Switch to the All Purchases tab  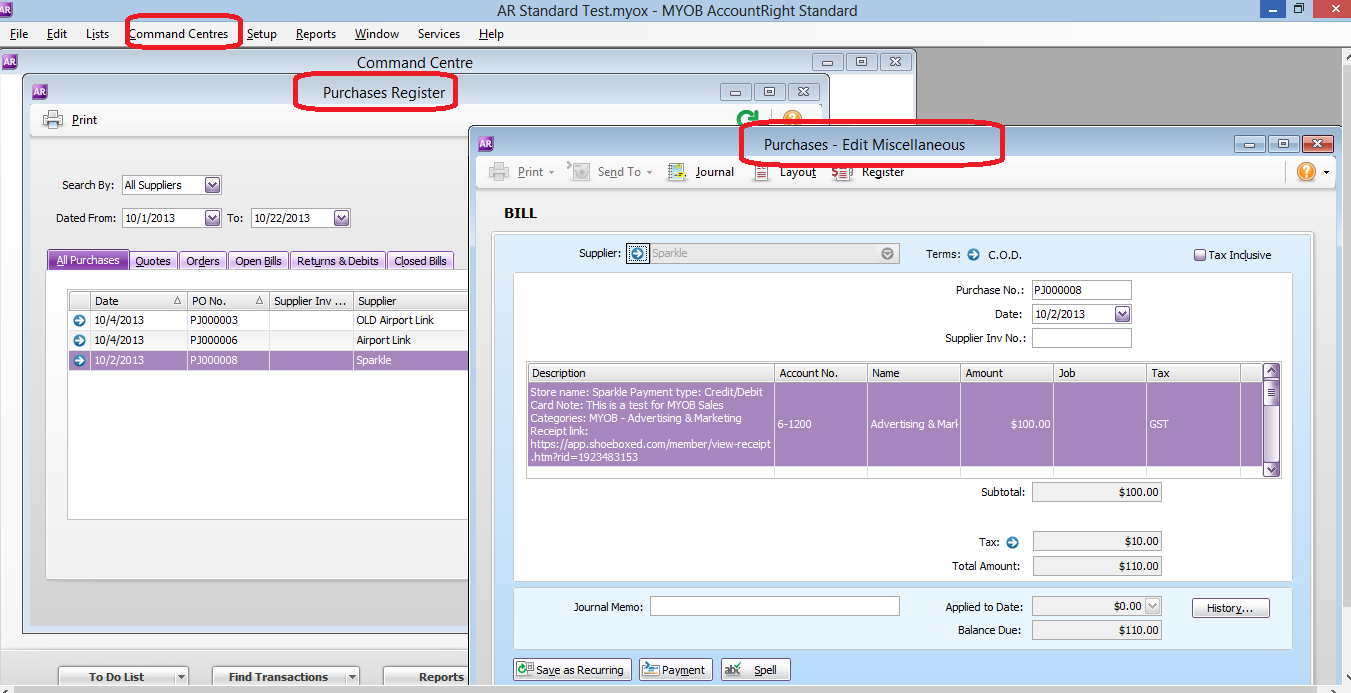[x=88, y=260]
